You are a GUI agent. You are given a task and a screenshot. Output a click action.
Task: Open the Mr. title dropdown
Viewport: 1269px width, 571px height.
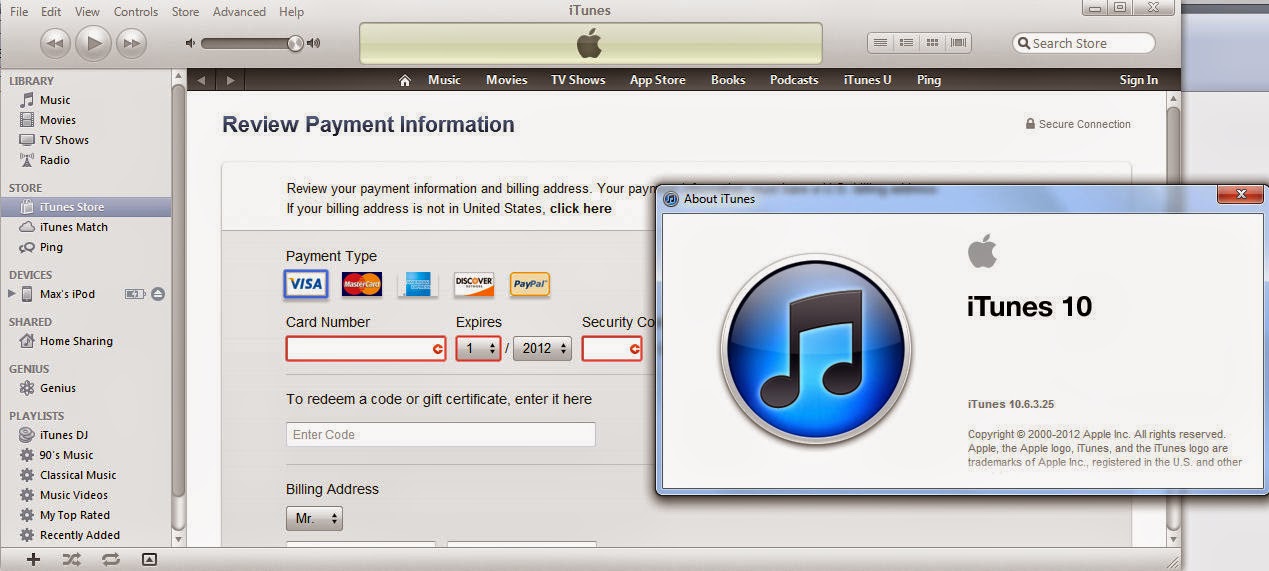click(x=314, y=519)
